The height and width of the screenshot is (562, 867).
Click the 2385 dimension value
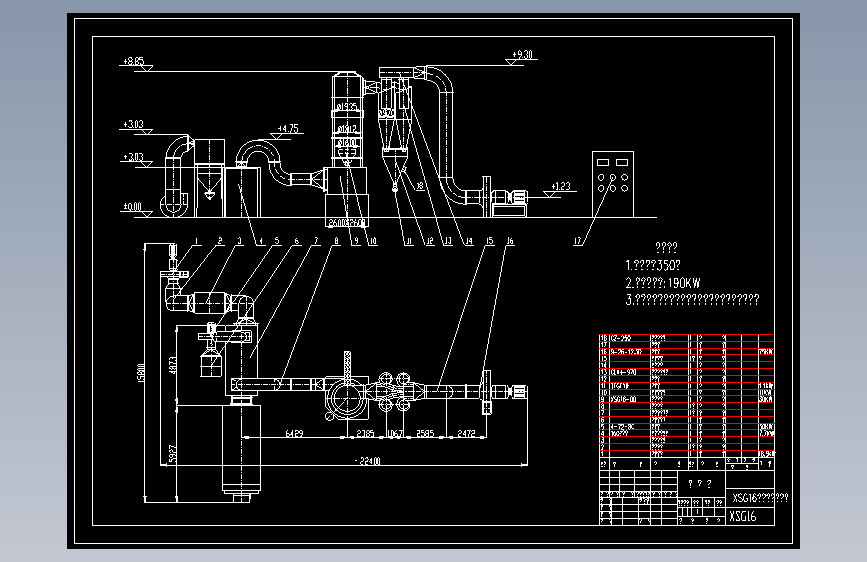tap(365, 433)
